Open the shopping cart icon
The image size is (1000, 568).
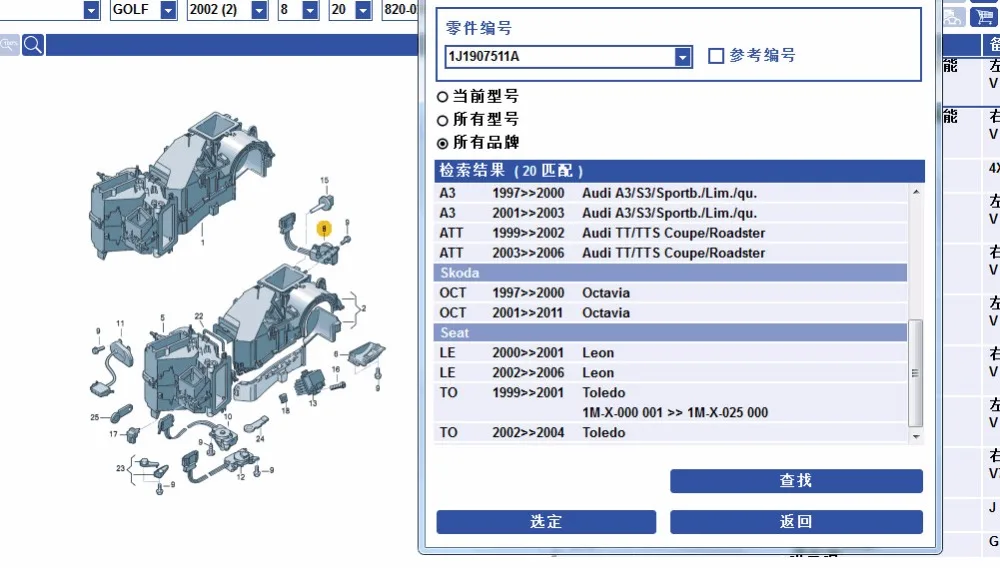pos(984,17)
